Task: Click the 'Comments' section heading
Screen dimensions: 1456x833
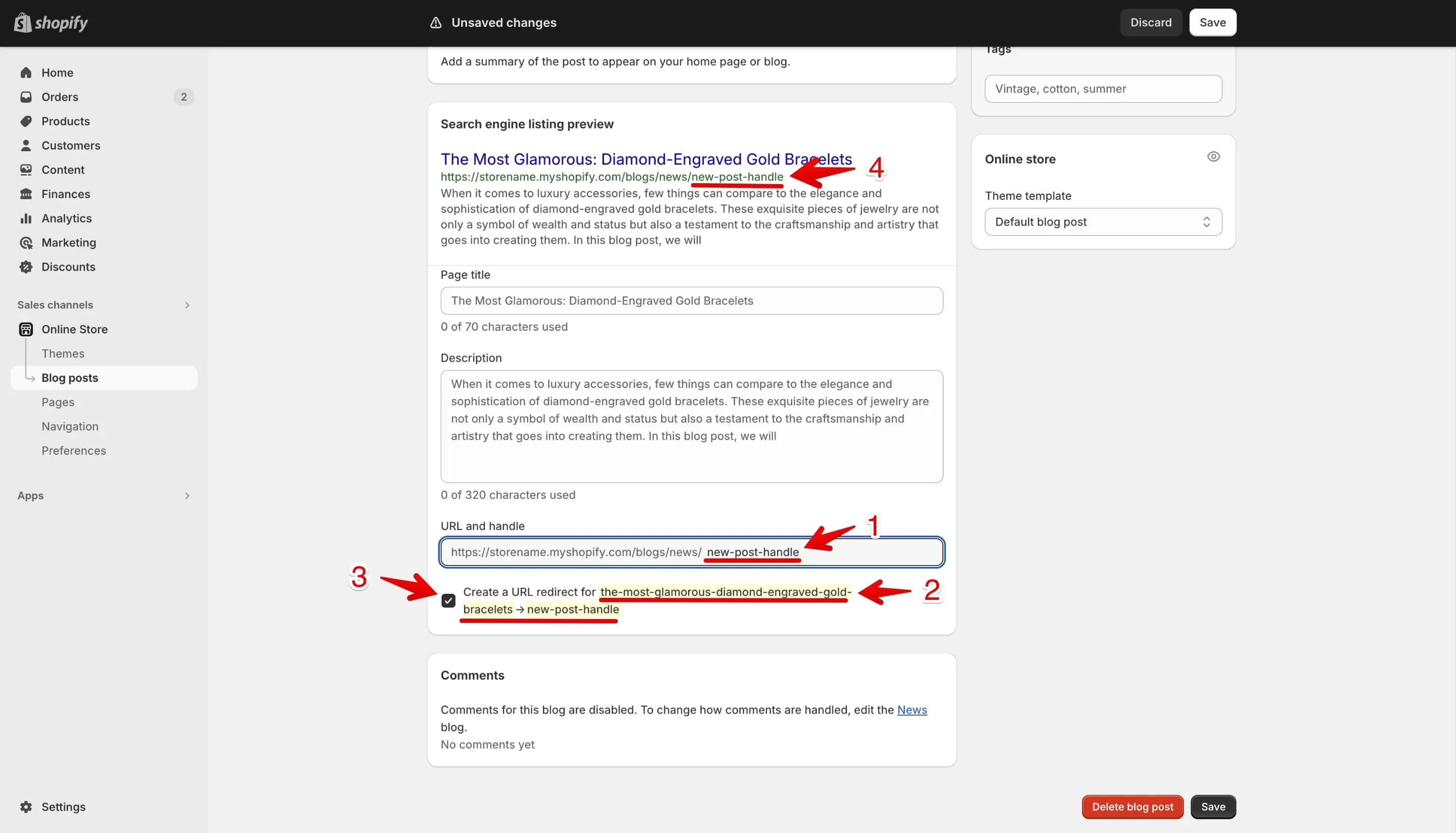Action: coord(472,675)
